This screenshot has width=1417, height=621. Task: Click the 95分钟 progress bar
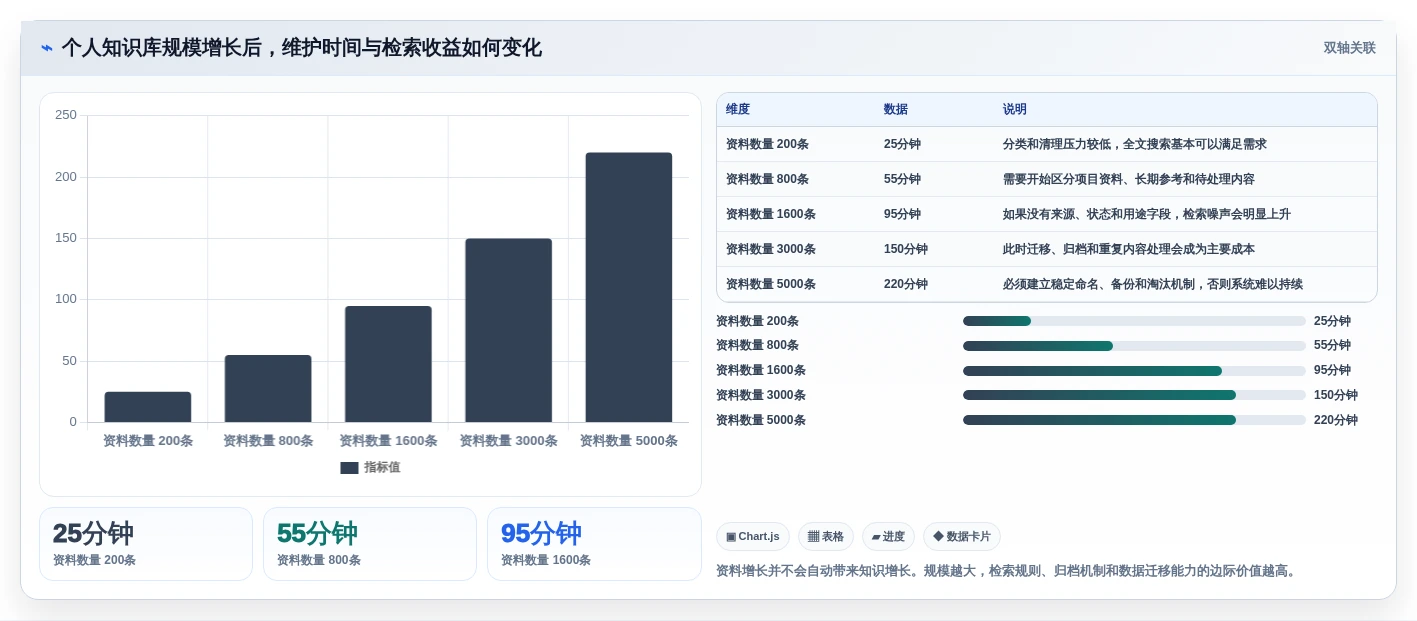(x=1134, y=371)
